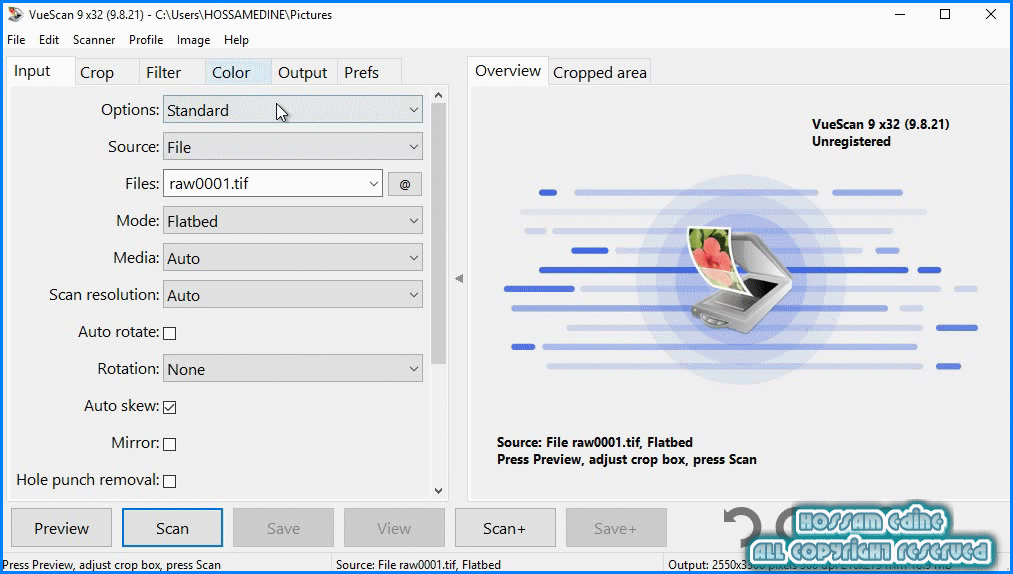Uncheck the Auto skew checkbox

point(169,407)
